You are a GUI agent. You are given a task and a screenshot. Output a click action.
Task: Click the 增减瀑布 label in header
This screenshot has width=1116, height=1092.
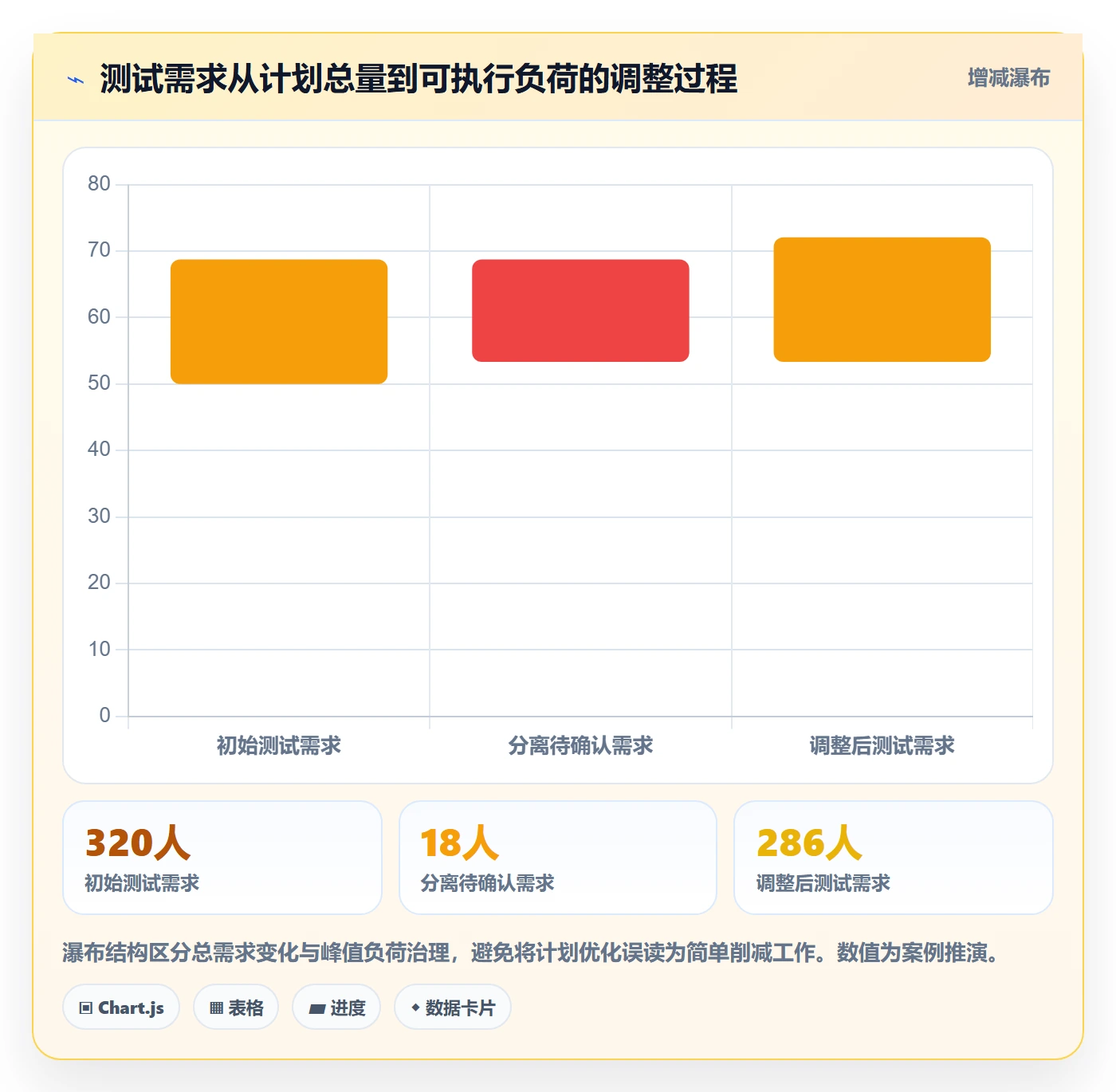(1008, 78)
